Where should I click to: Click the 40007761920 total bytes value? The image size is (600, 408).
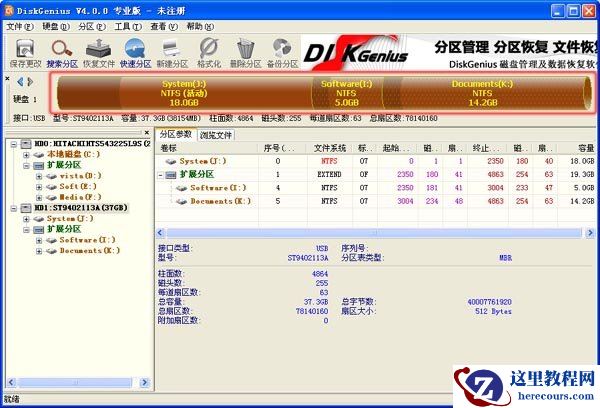click(489, 302)
